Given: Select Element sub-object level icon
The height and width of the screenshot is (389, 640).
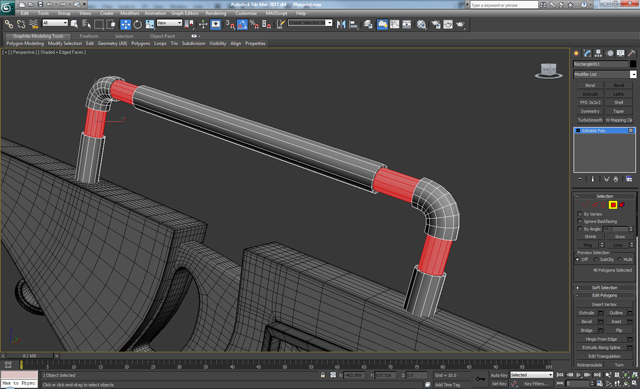Looking at the screenshot, I should point(622,205).
